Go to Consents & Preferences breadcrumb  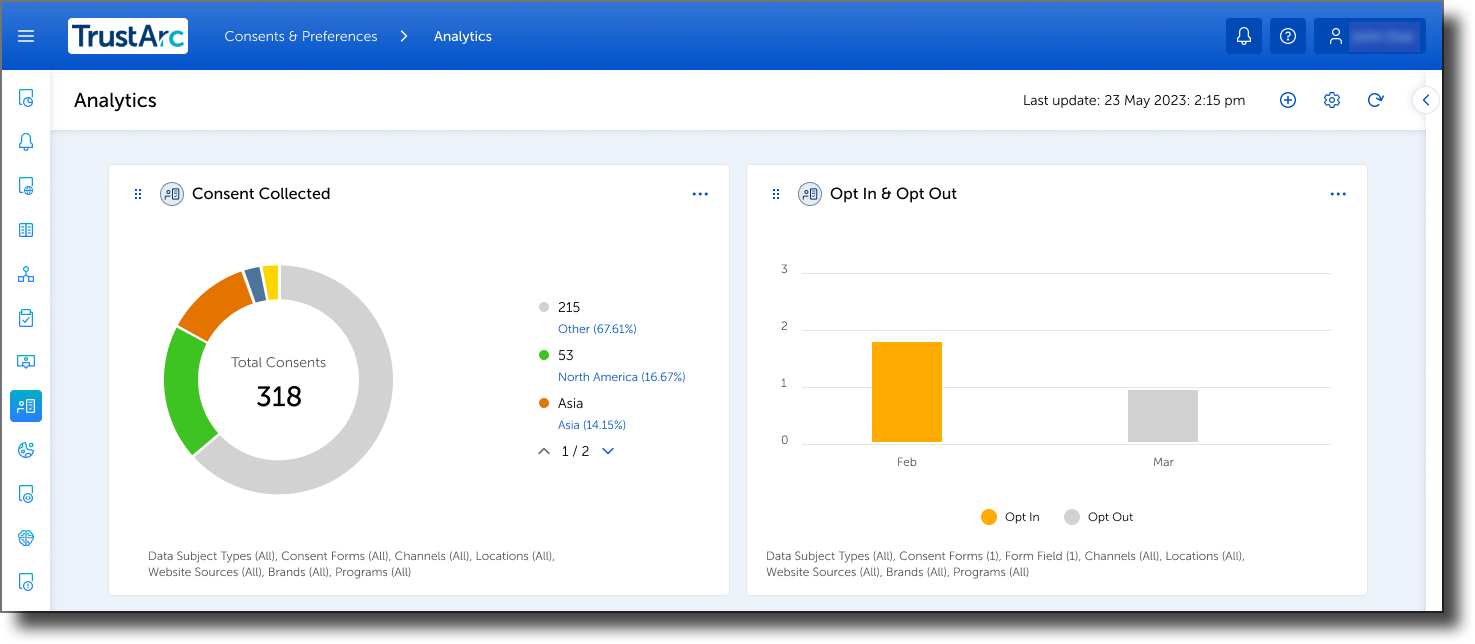(x=301, y=36)
